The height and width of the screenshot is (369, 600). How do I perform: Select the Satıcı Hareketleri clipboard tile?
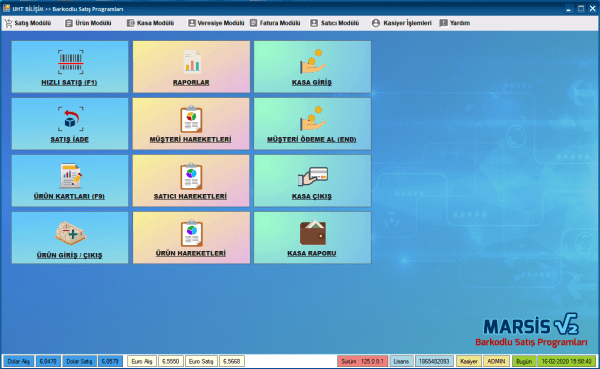[191, 181]
